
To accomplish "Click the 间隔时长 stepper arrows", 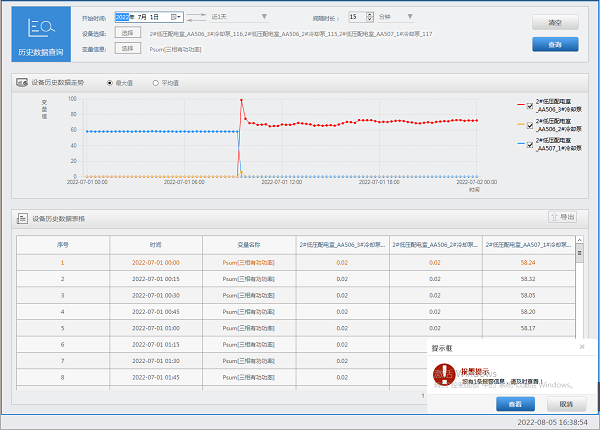I will (367, 17).
